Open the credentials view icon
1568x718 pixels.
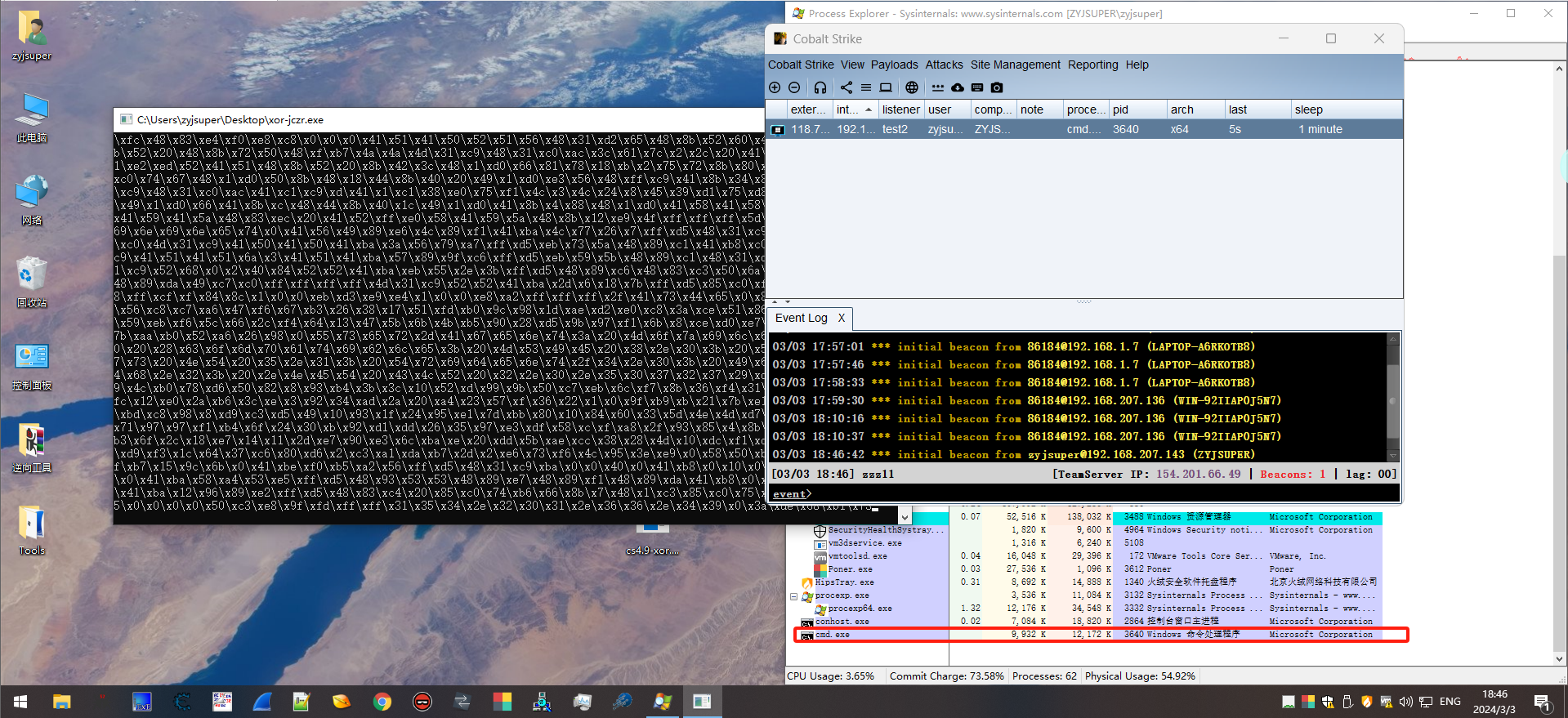pos(938,87)
